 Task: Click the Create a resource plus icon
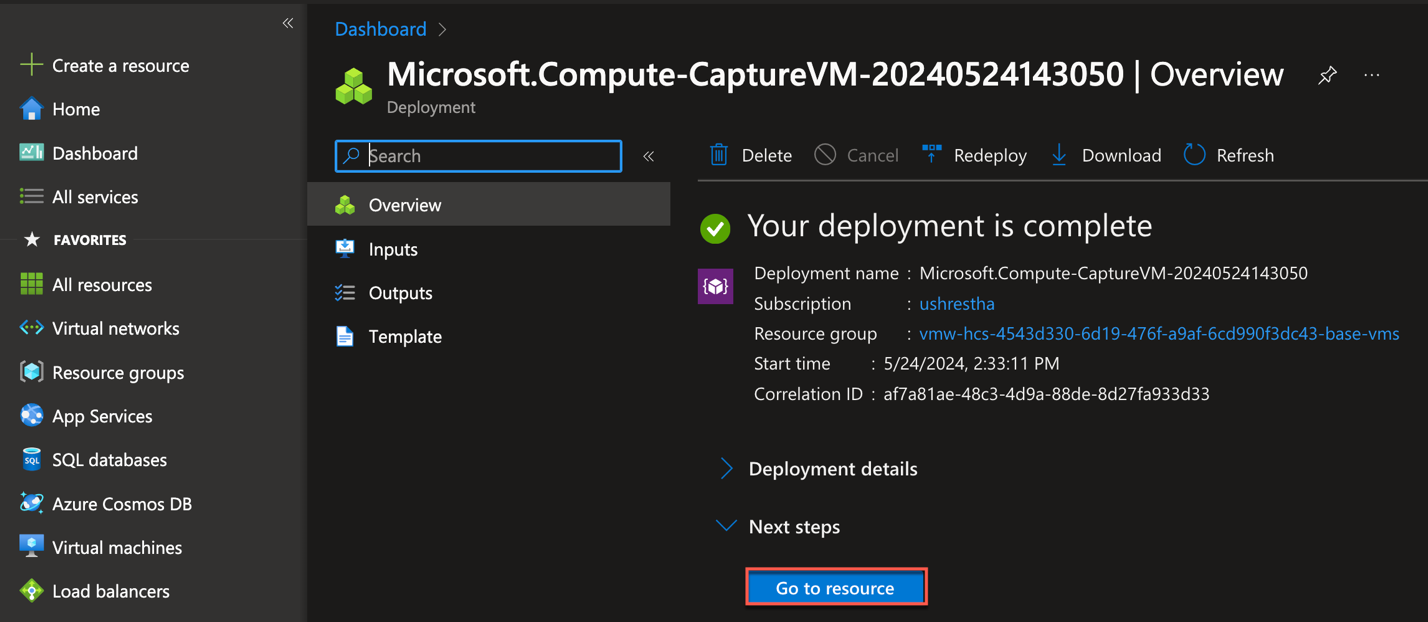click(31, 65)
